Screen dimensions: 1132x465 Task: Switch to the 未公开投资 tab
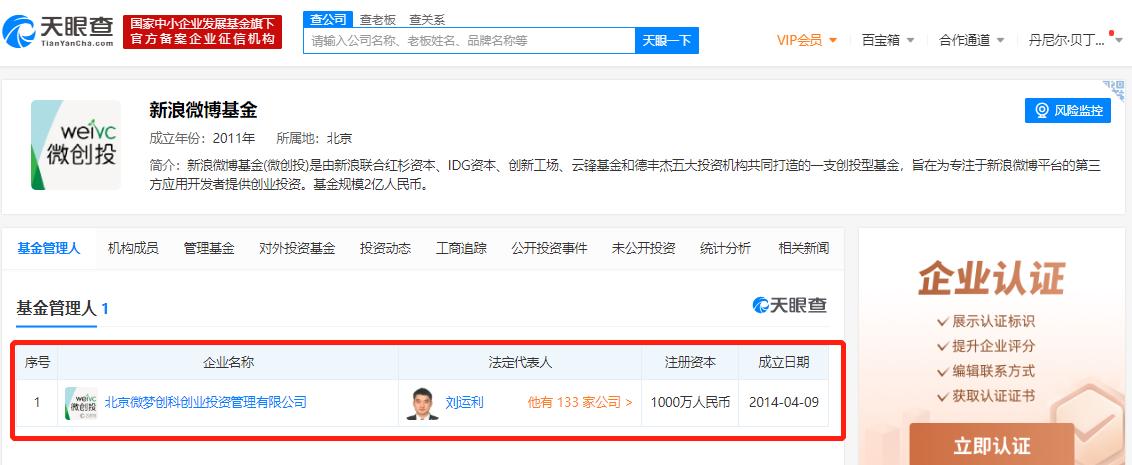[x=643, y=248]
